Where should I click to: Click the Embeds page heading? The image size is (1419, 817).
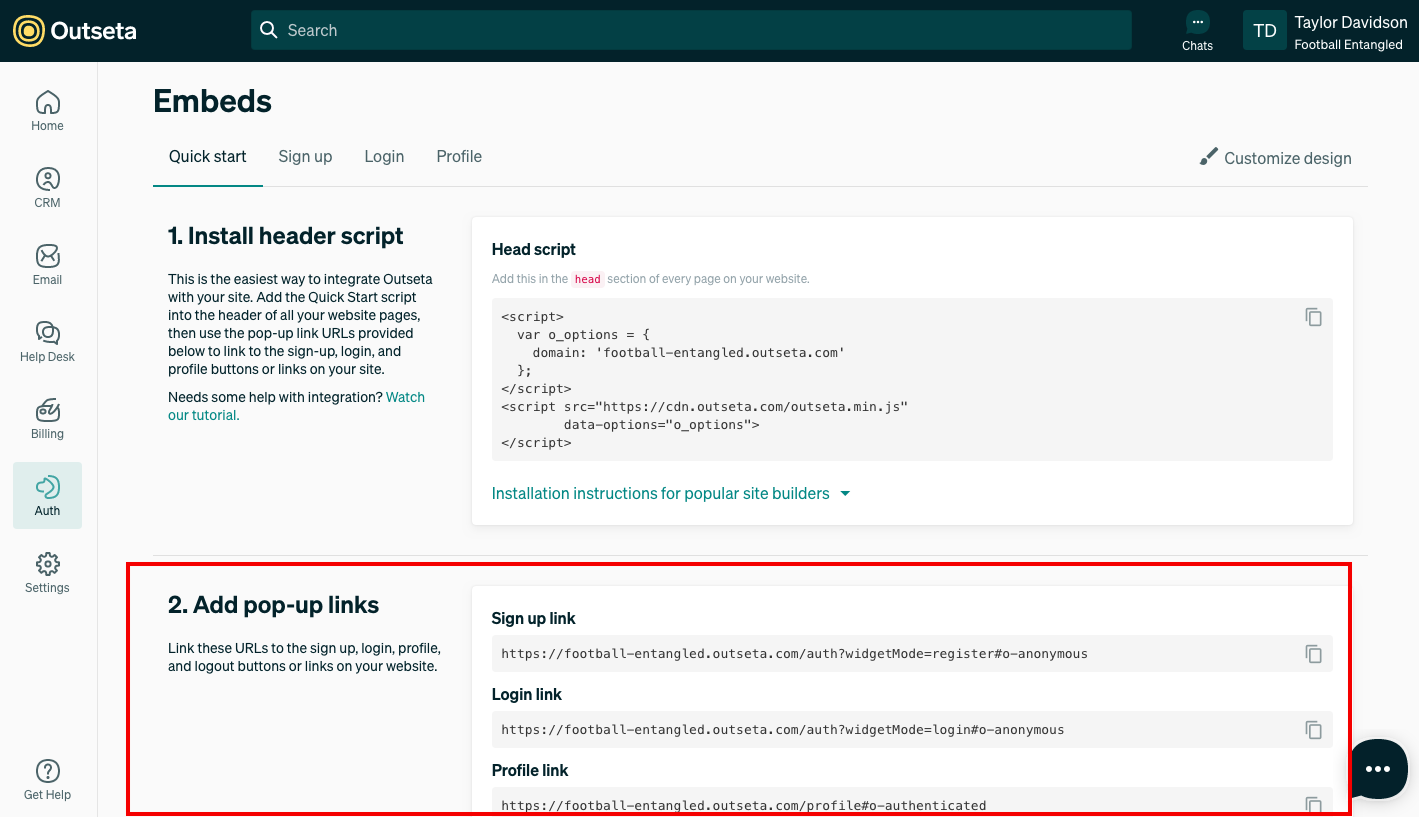tap(212, 101)
